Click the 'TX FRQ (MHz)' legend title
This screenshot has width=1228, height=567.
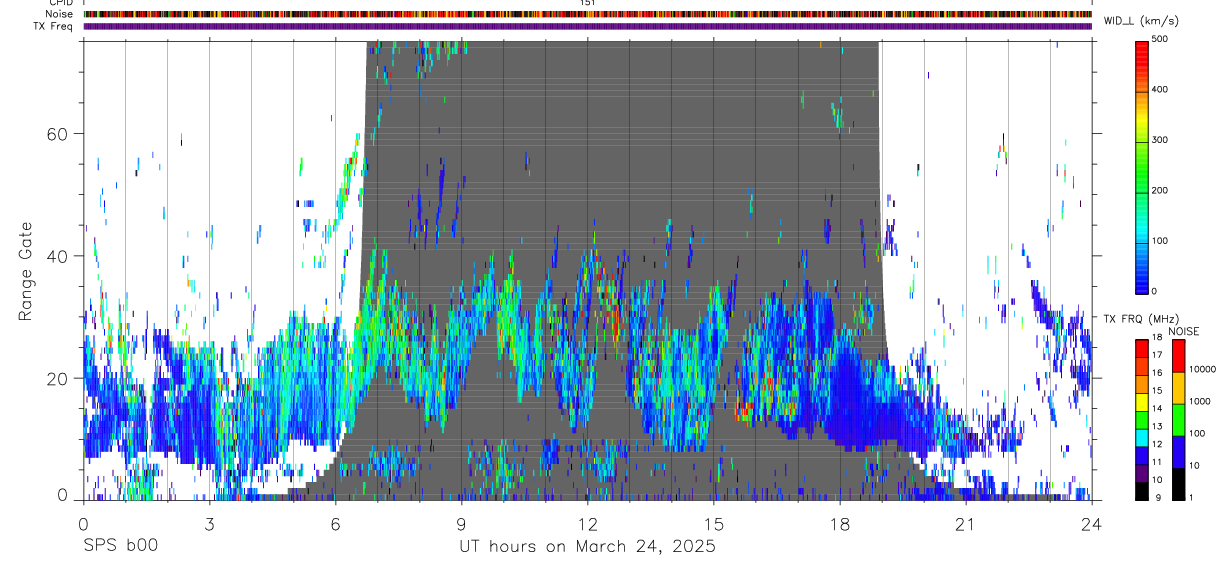click(1139, 319)
